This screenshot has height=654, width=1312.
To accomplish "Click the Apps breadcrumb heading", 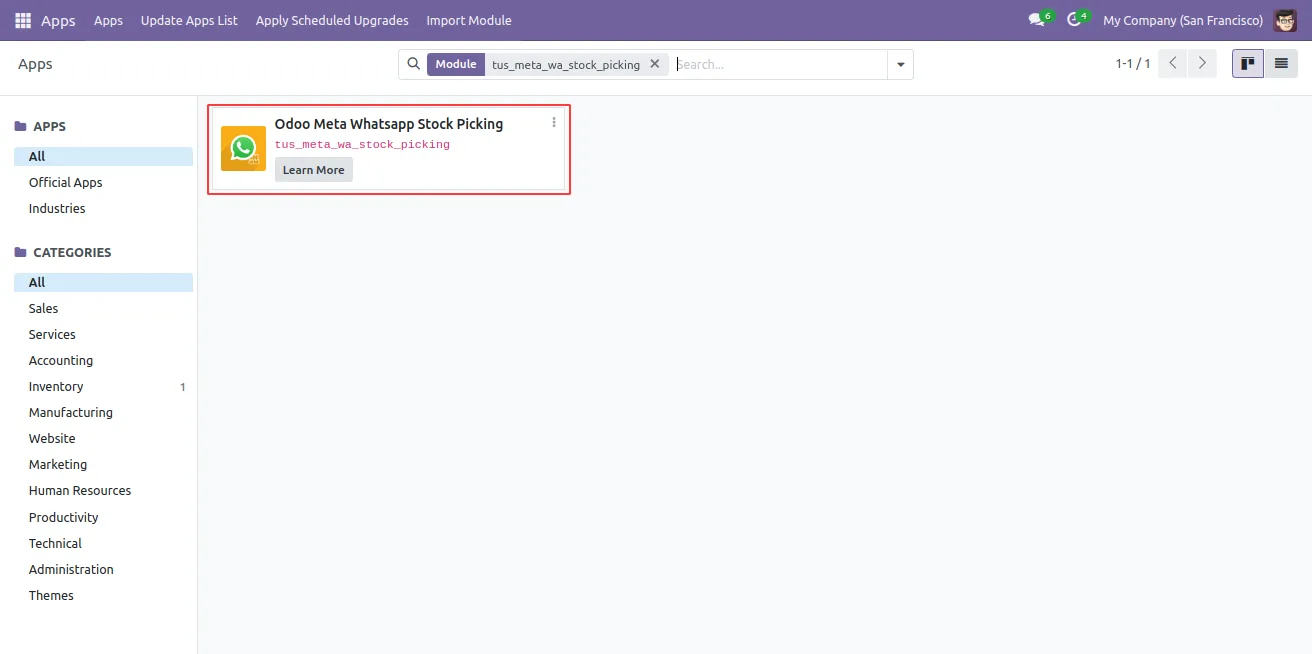I will click(35, 64).
